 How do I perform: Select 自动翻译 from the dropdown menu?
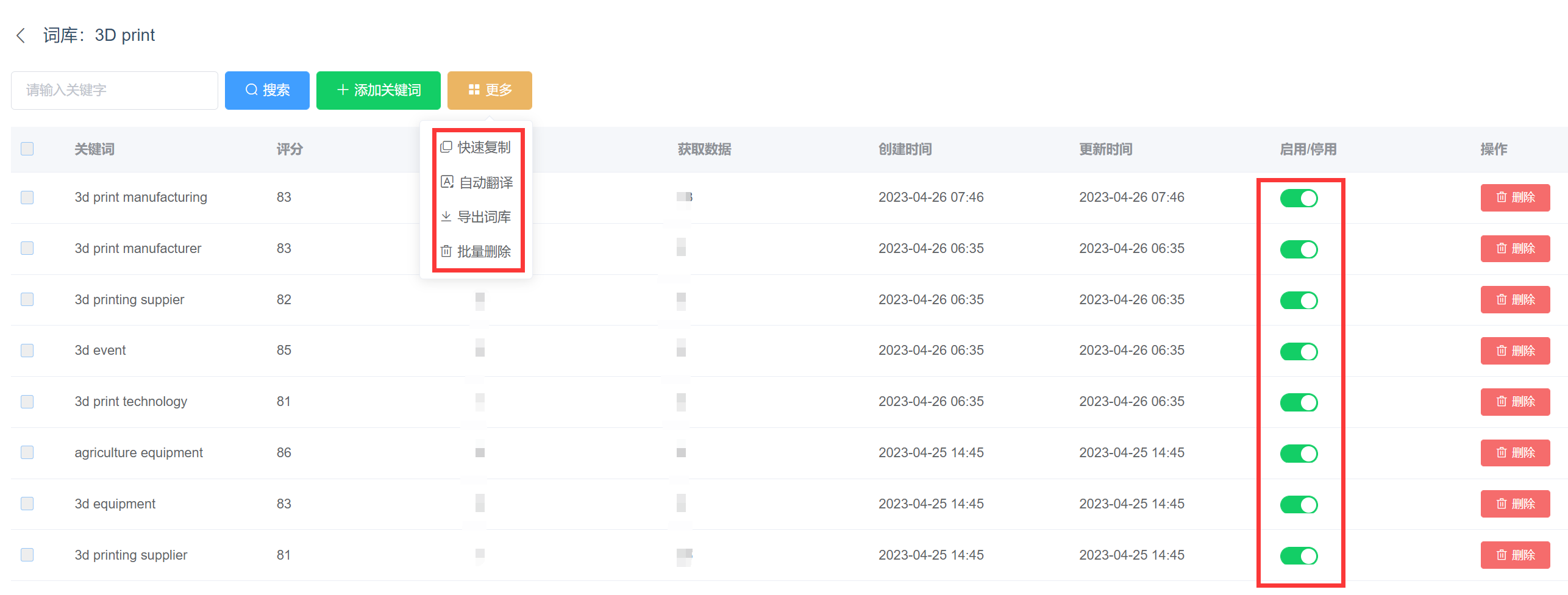point(476,182)
